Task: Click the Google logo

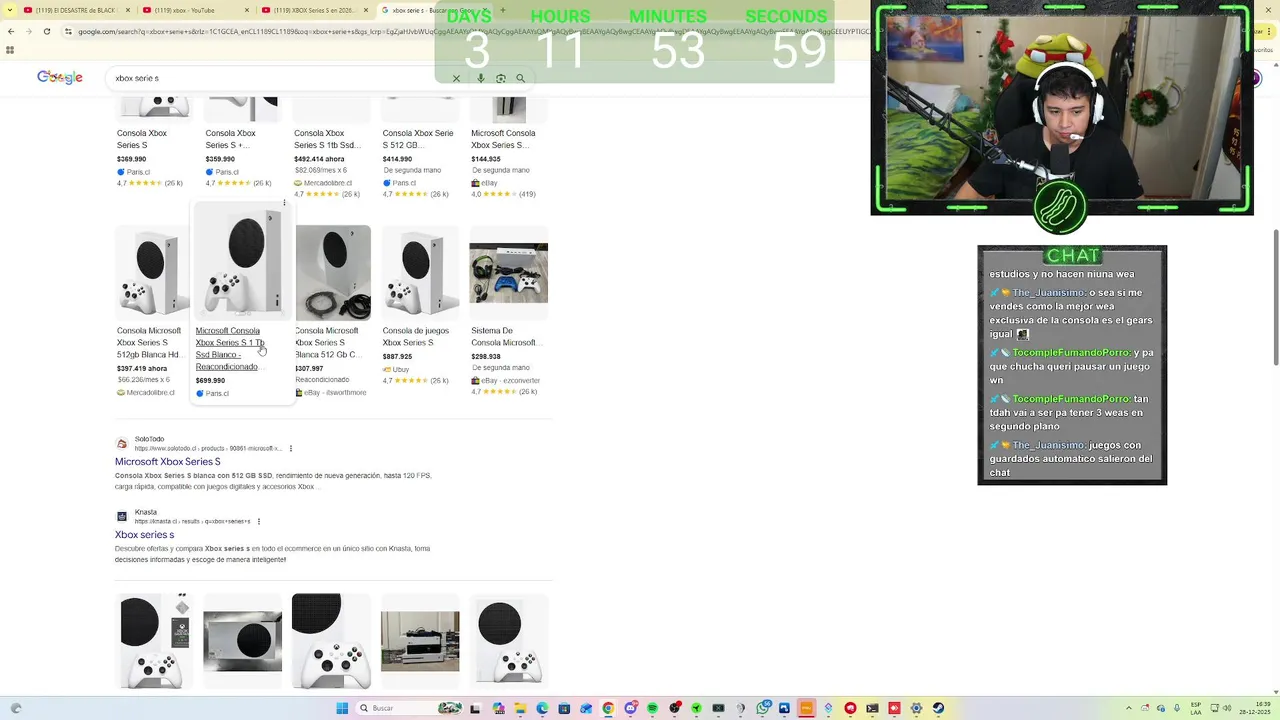Action: pos(60,78)
